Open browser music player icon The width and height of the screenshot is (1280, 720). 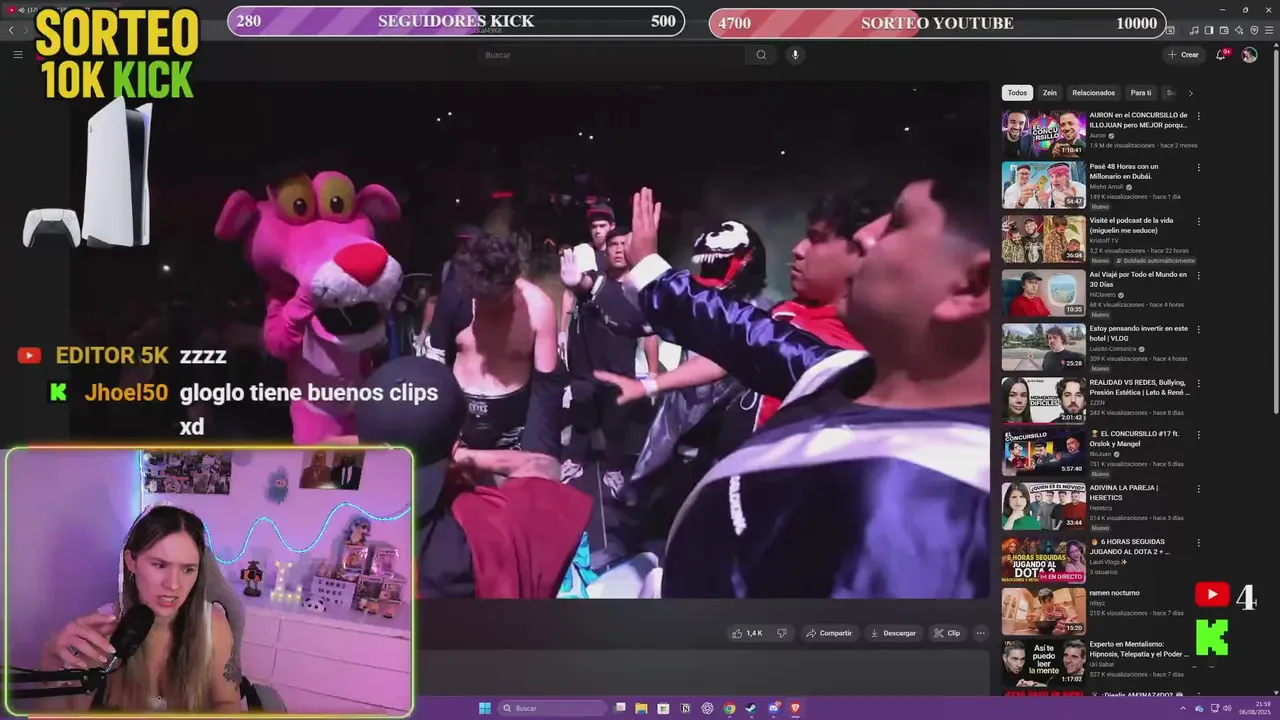coord(1194,30)
